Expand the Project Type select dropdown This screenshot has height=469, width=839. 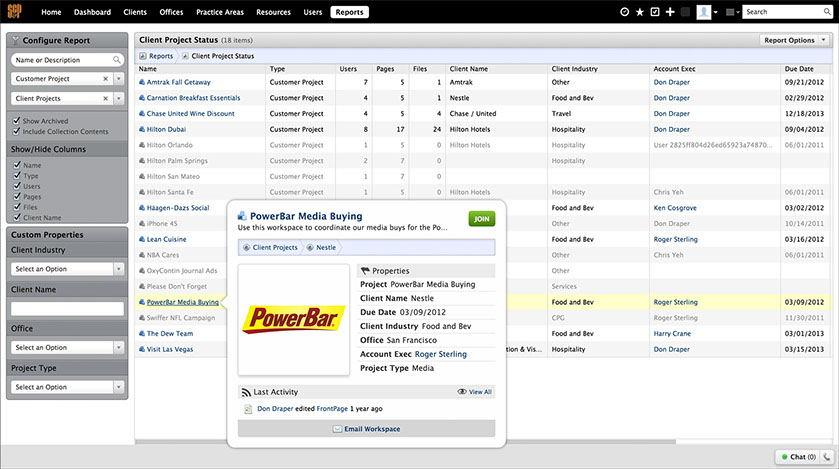(118, 387)
